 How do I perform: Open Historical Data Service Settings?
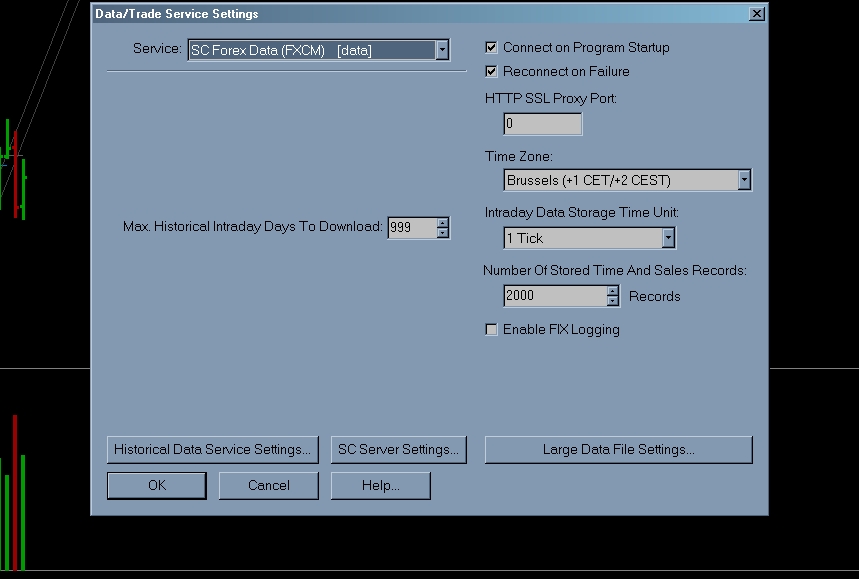coord(213,450)
